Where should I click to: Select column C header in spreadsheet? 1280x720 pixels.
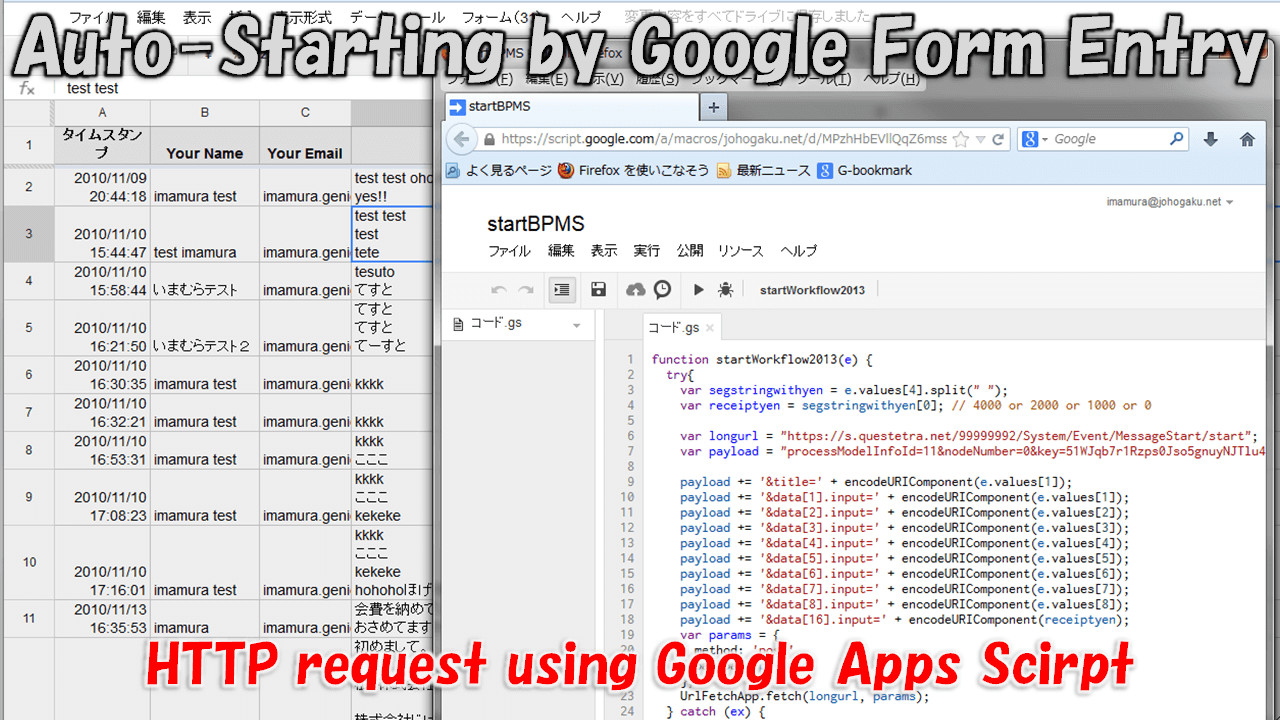(305, 113)
